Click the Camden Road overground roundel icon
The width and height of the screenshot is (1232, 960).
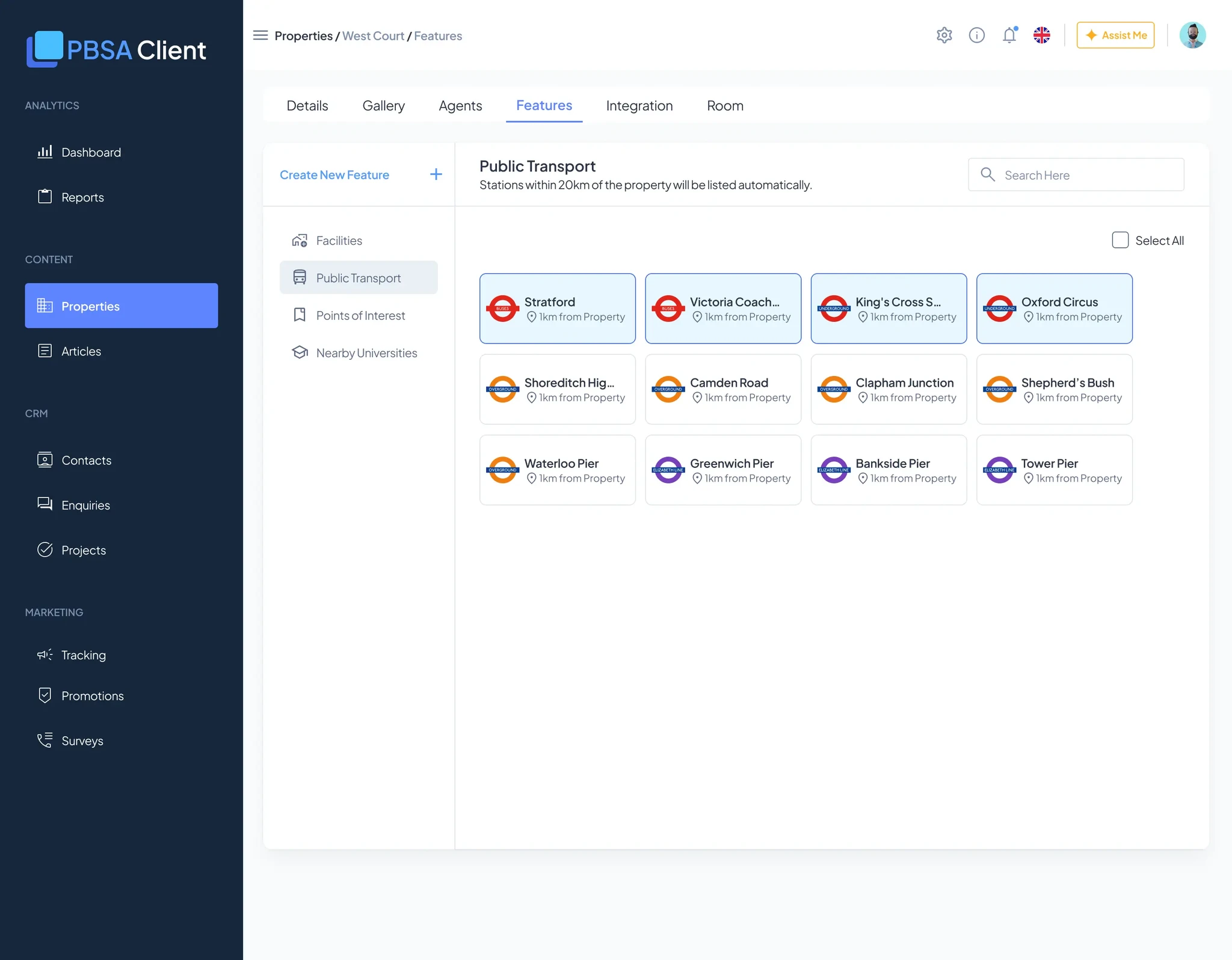(x=668, y=389)
